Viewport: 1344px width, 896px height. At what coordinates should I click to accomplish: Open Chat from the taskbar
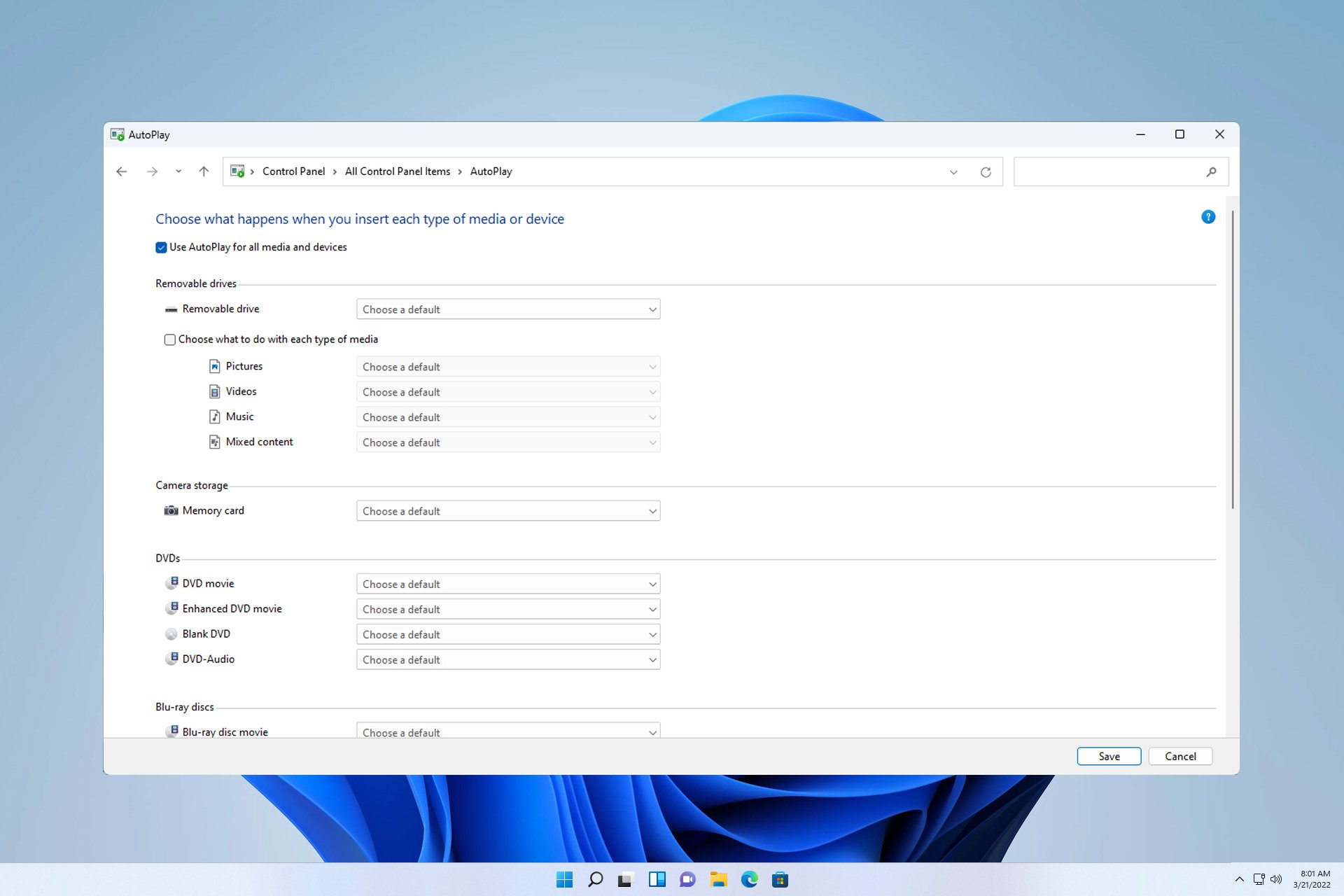point(688,880)
